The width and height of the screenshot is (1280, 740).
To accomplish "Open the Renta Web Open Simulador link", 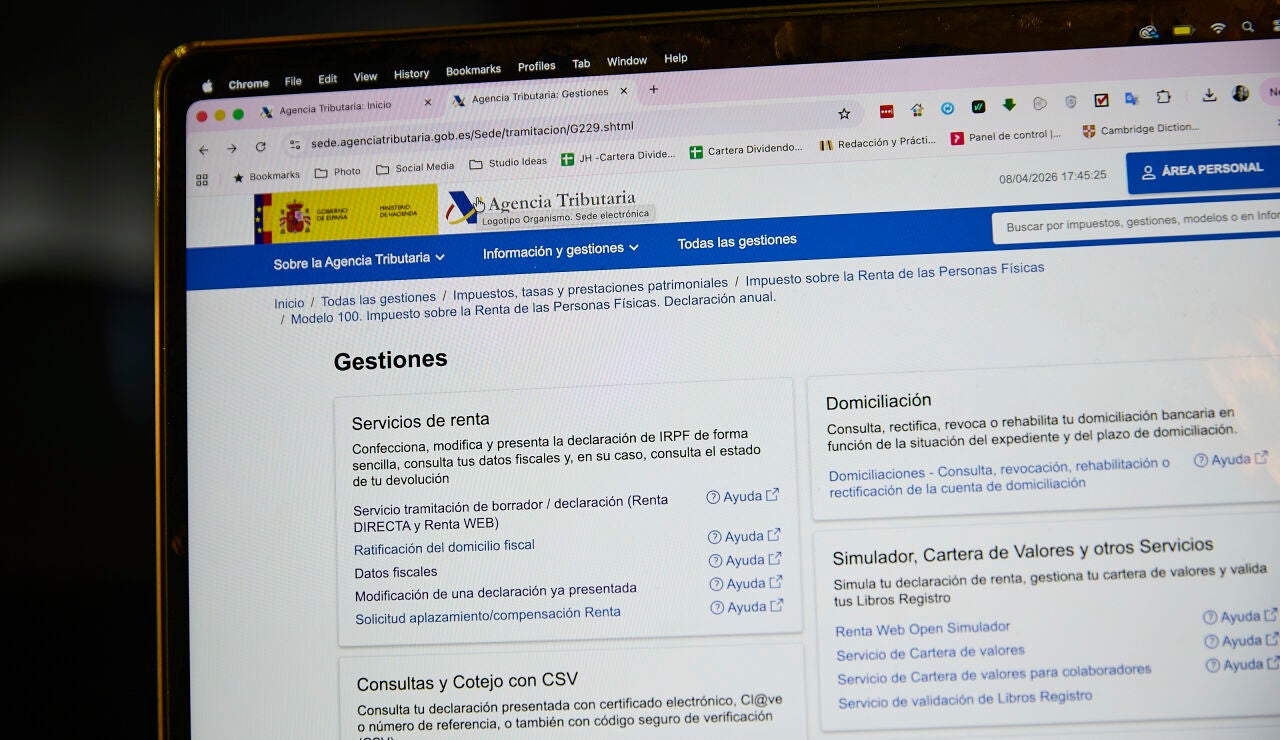I will pos(921,628).
